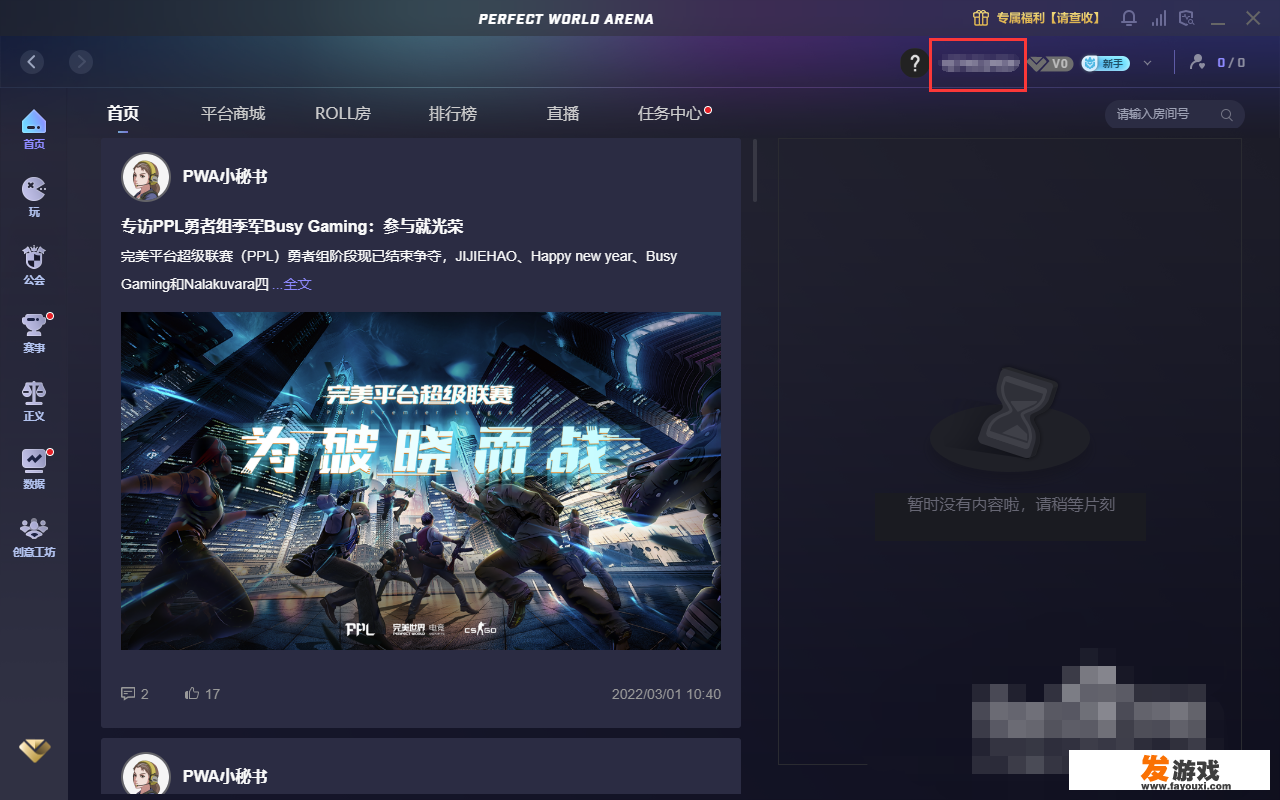This screenshot has height=800, width=1280.
Task: Switch to the 直播 tab
Action: click(x=563, y=114)
